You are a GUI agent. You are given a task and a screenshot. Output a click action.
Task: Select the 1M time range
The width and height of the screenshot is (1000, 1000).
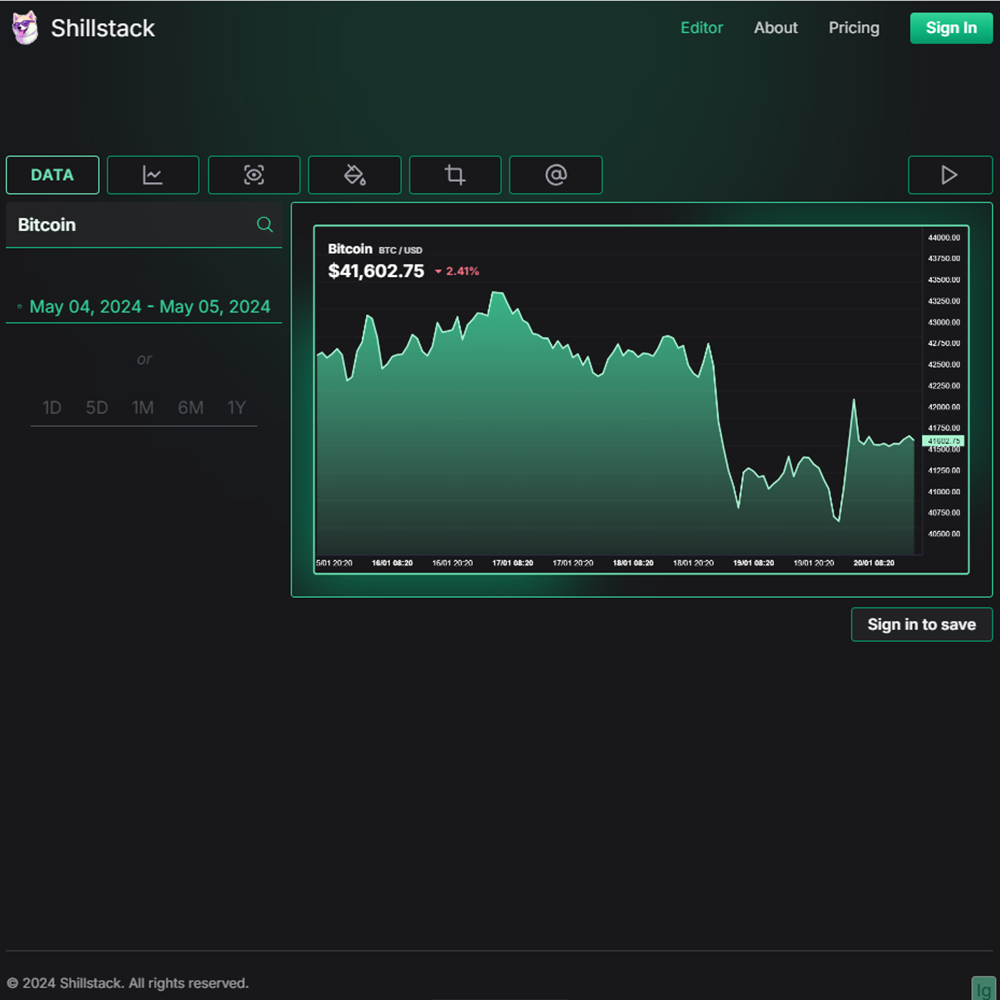pos(143,408)
